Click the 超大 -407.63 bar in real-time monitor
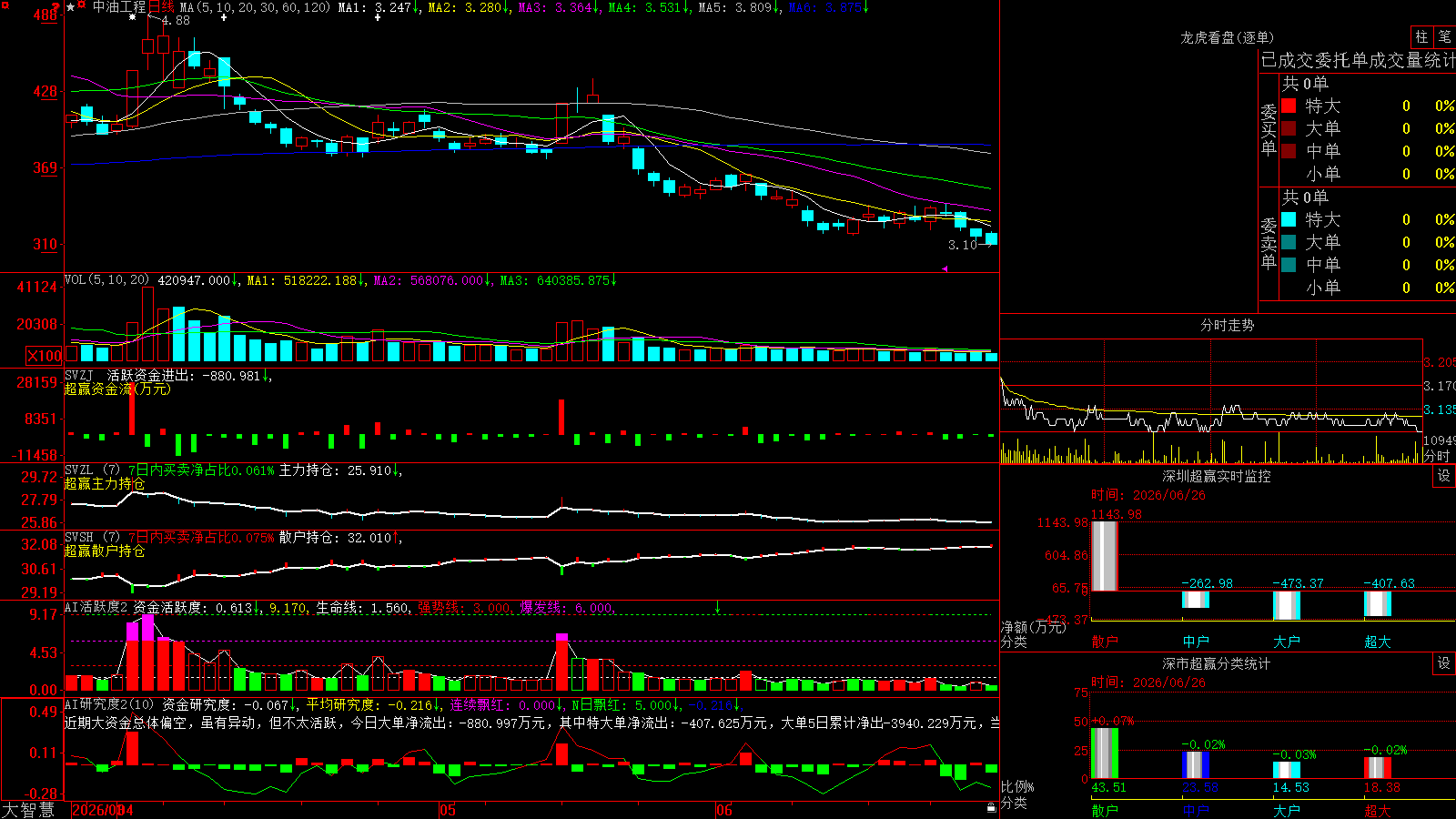The width and height of the screenshot is (1456, 819). pyautogui.click(x=1378, y=603)
